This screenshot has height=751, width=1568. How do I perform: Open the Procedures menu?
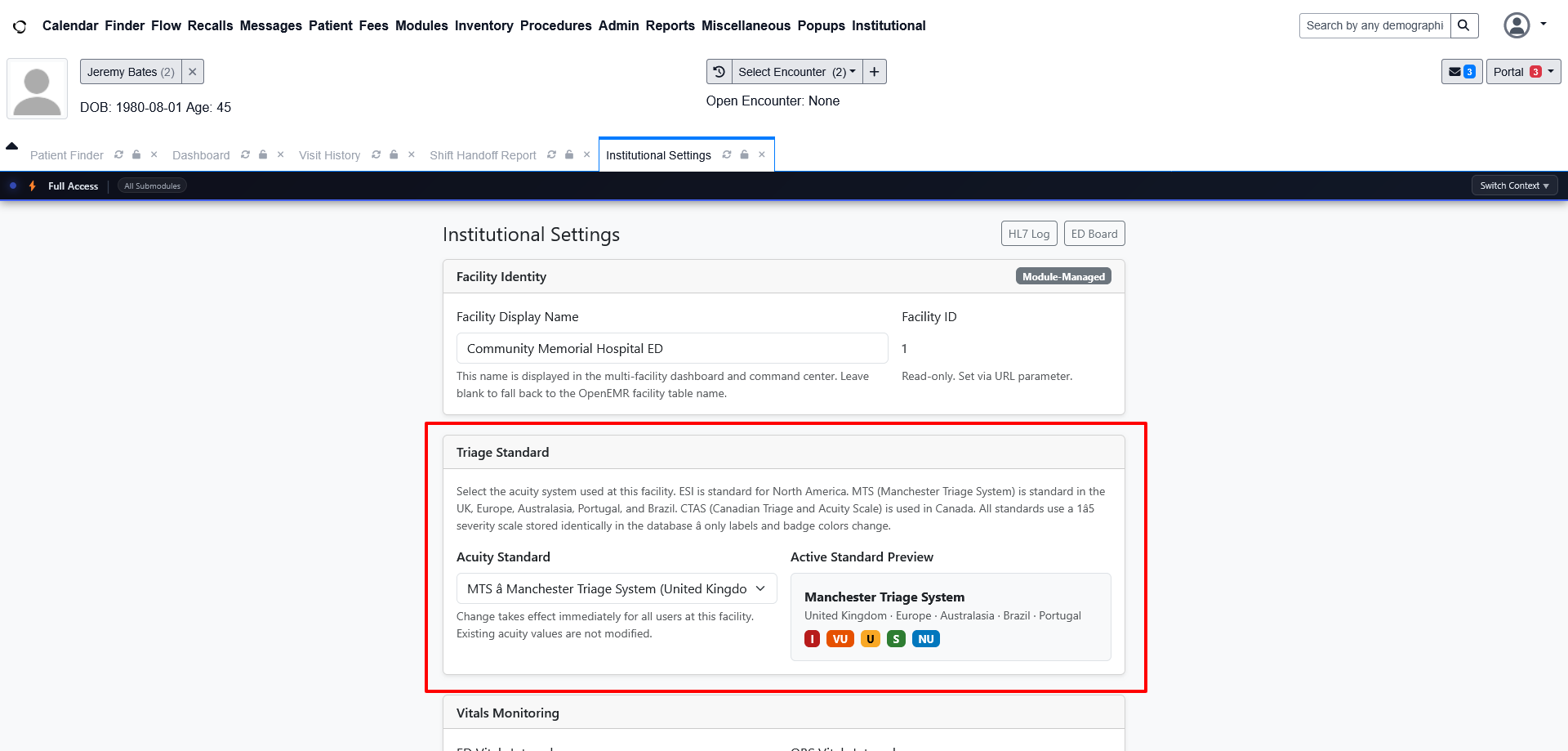coord(555,25)
